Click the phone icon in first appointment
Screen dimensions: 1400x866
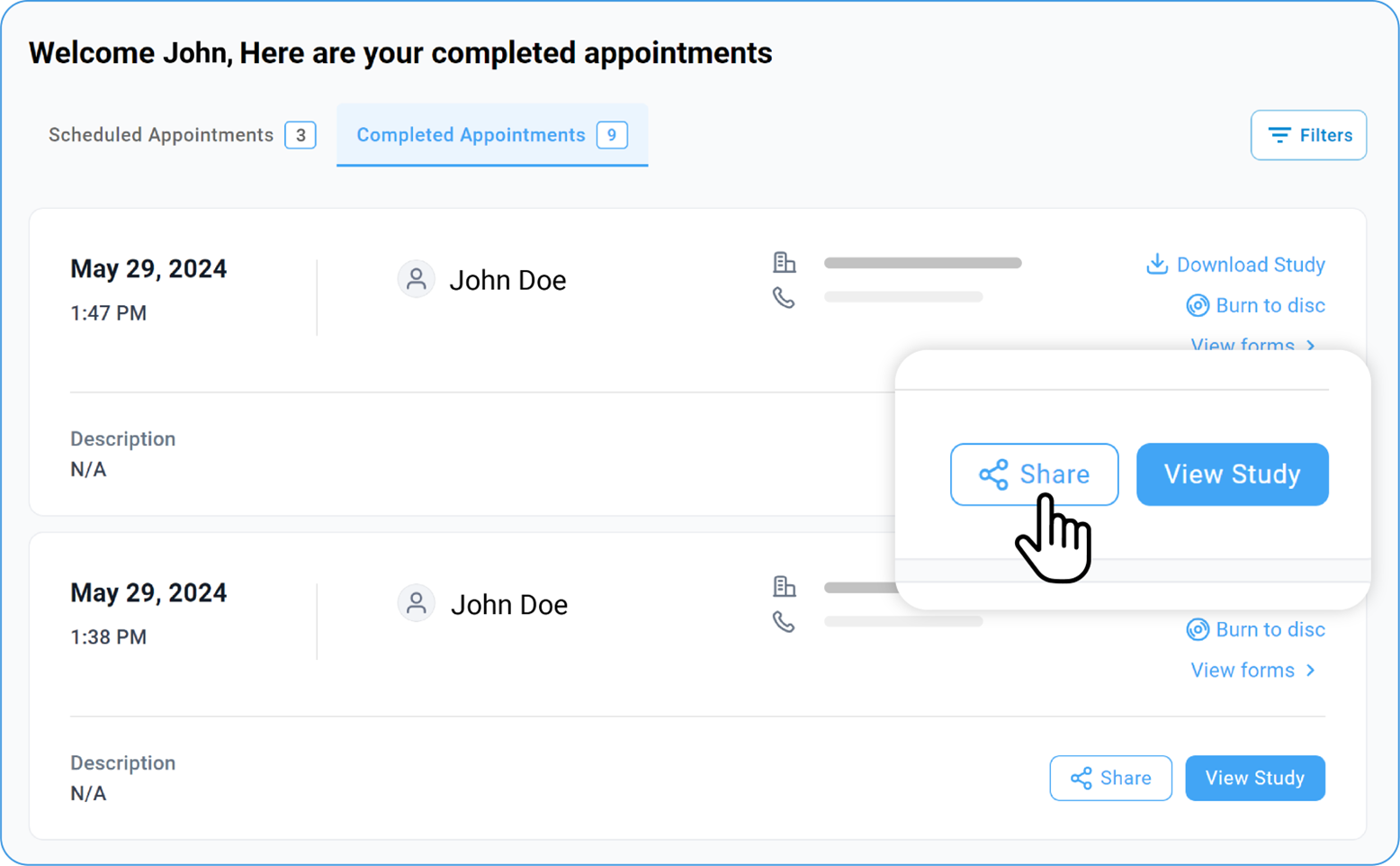coord(784,298)
